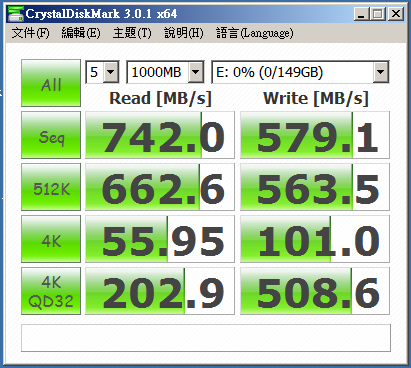Expand the test count dropdown showing 5

point(111,72)
